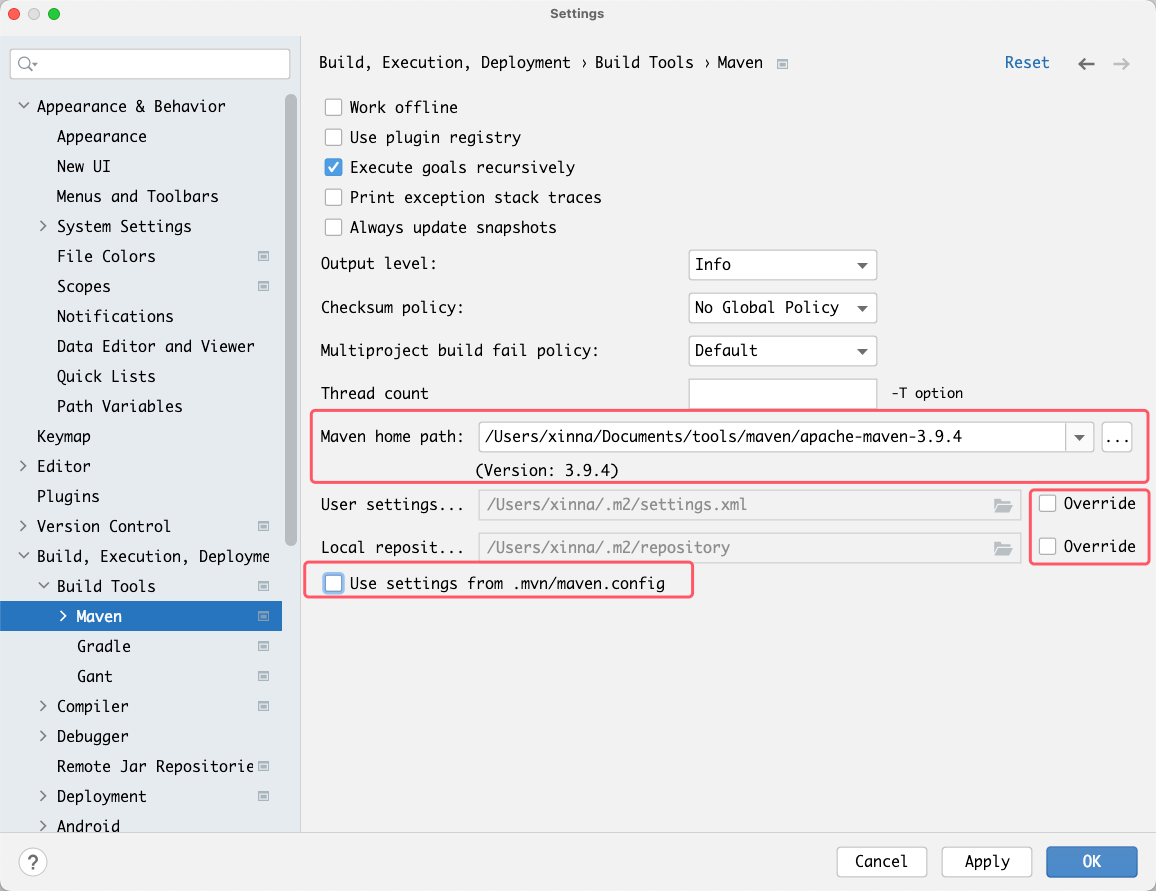Click the project icon next to Deployment

point(263,796)
